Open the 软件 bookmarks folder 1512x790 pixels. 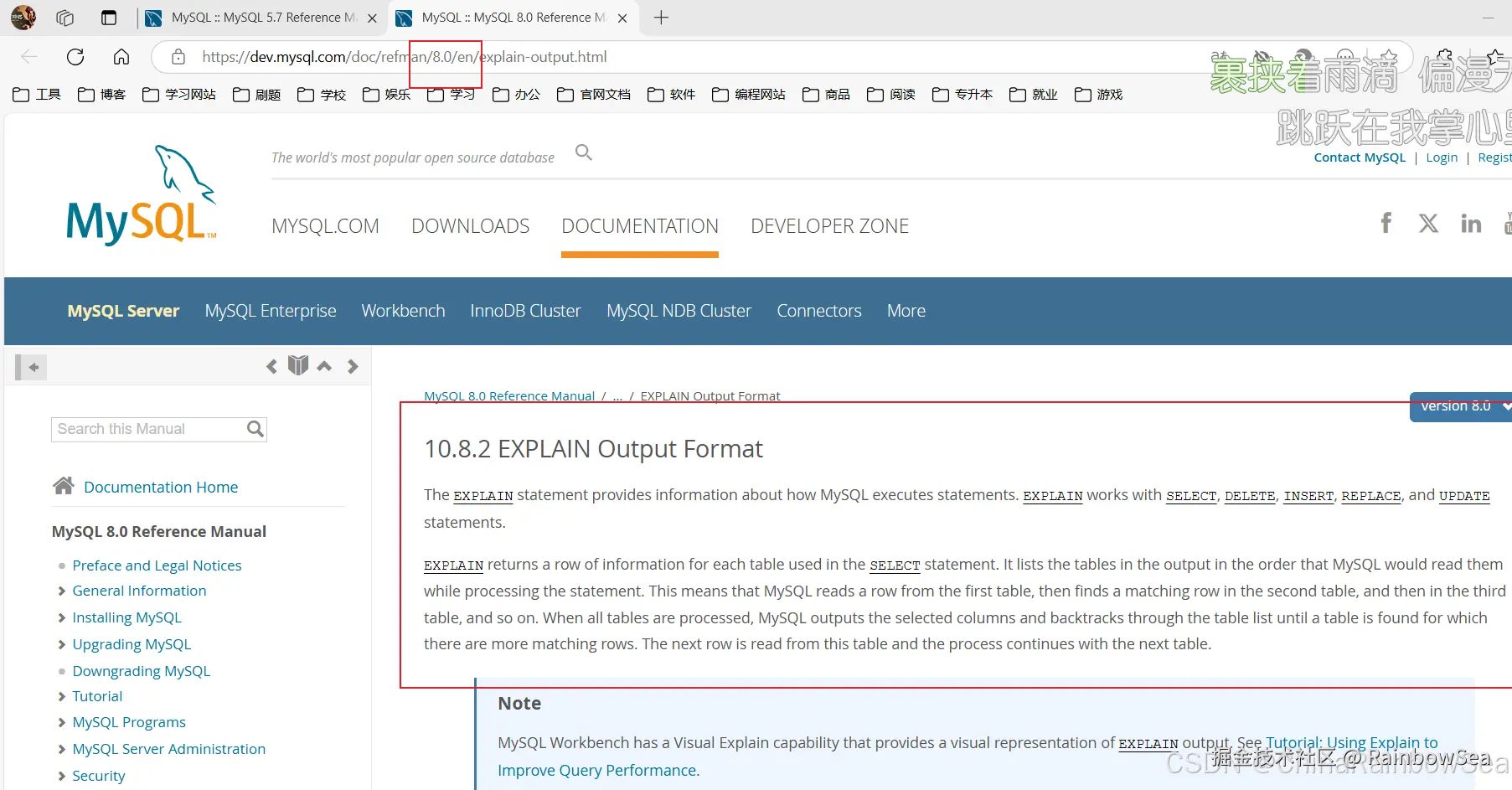click(x=671, y=95)
